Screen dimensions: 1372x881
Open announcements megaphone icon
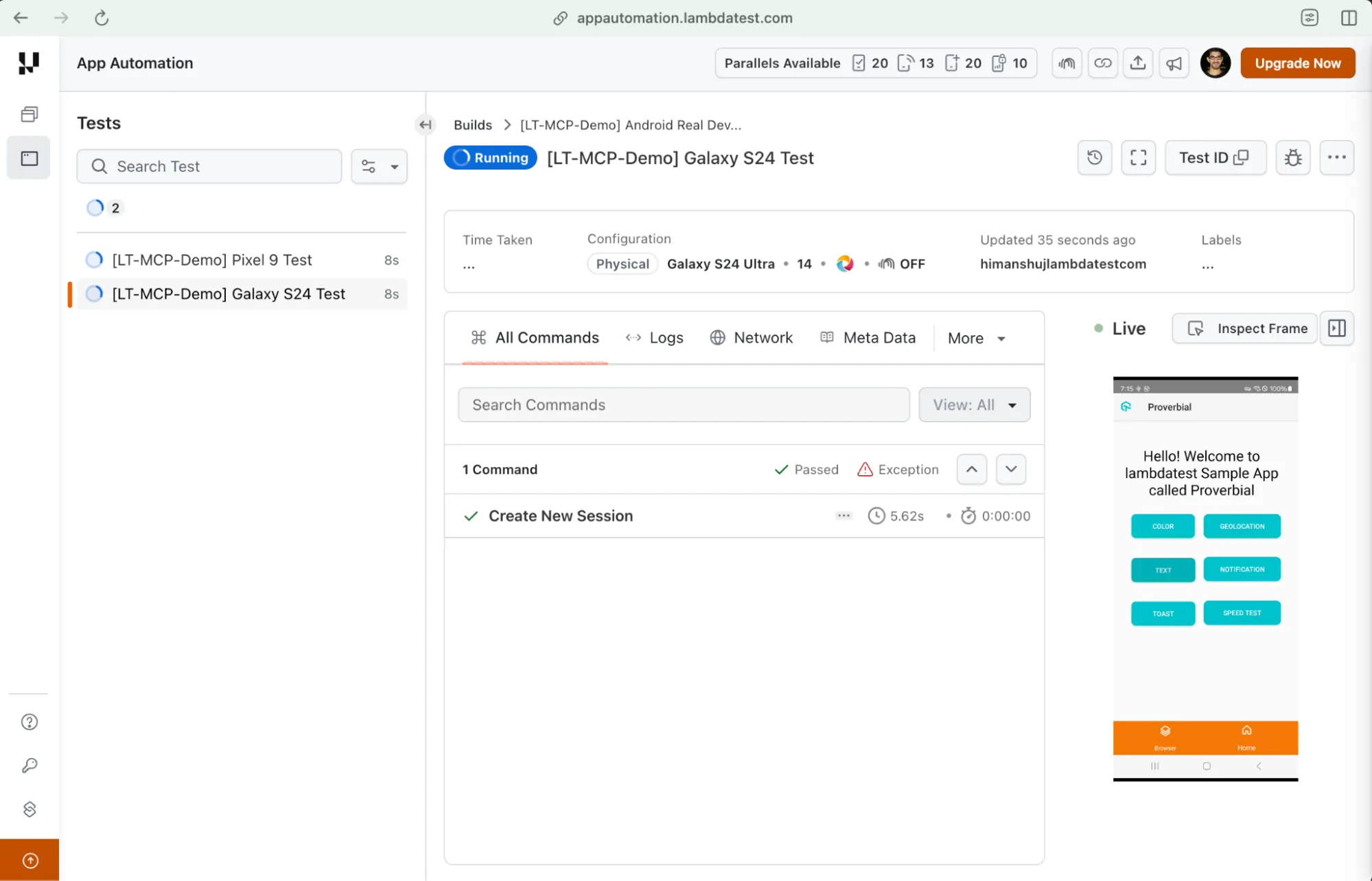(1174, 63)
